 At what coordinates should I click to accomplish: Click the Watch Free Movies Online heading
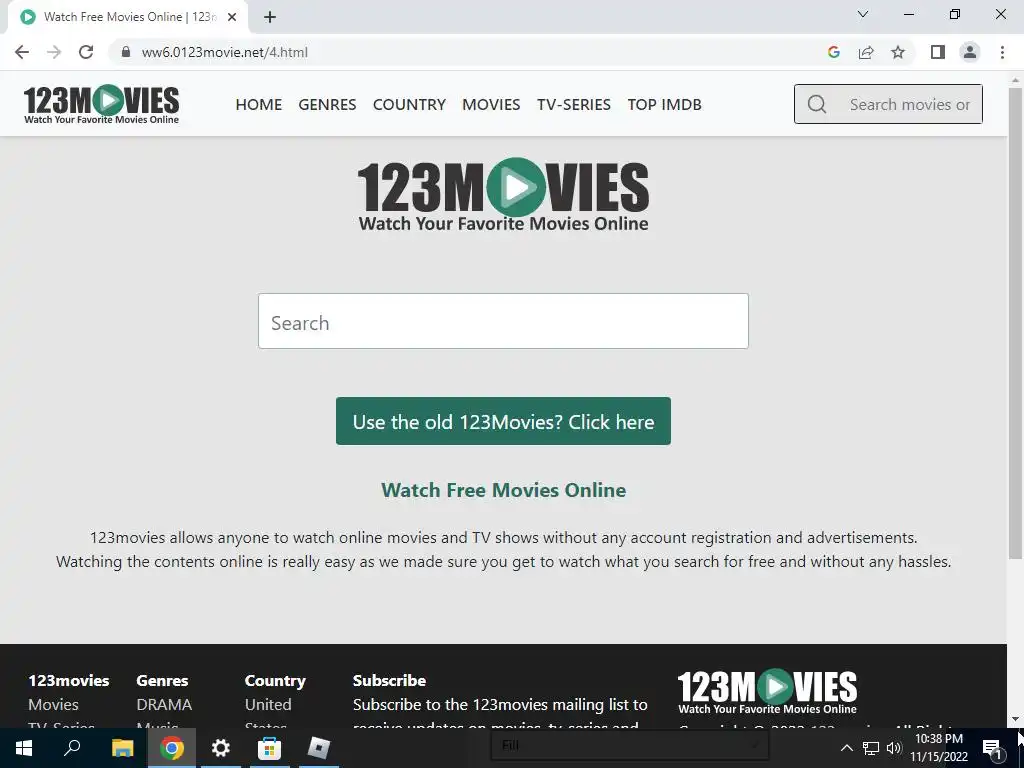(x=503, y=490)
